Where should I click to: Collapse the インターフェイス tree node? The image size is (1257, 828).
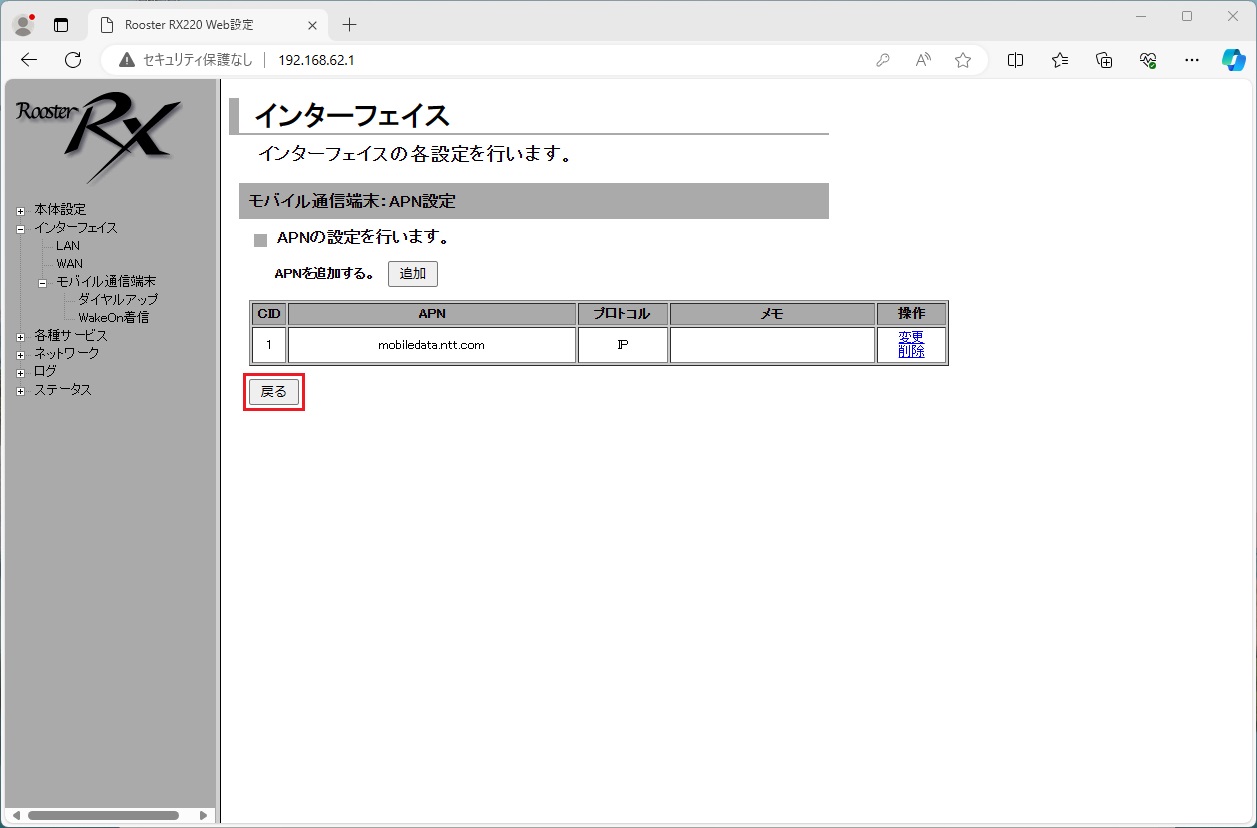(x=20, y=228)
